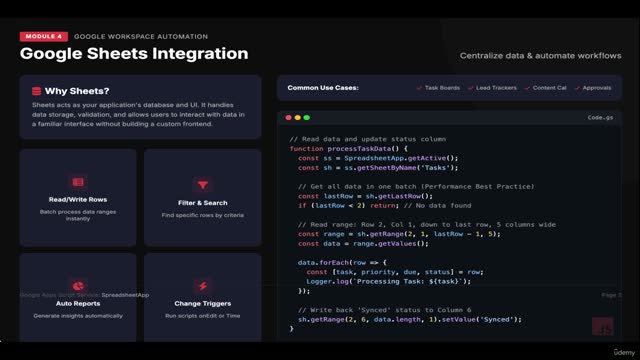Click the sh.getRange(2, 1, lastRow - 1, 5) line

(x=399, y=234)
